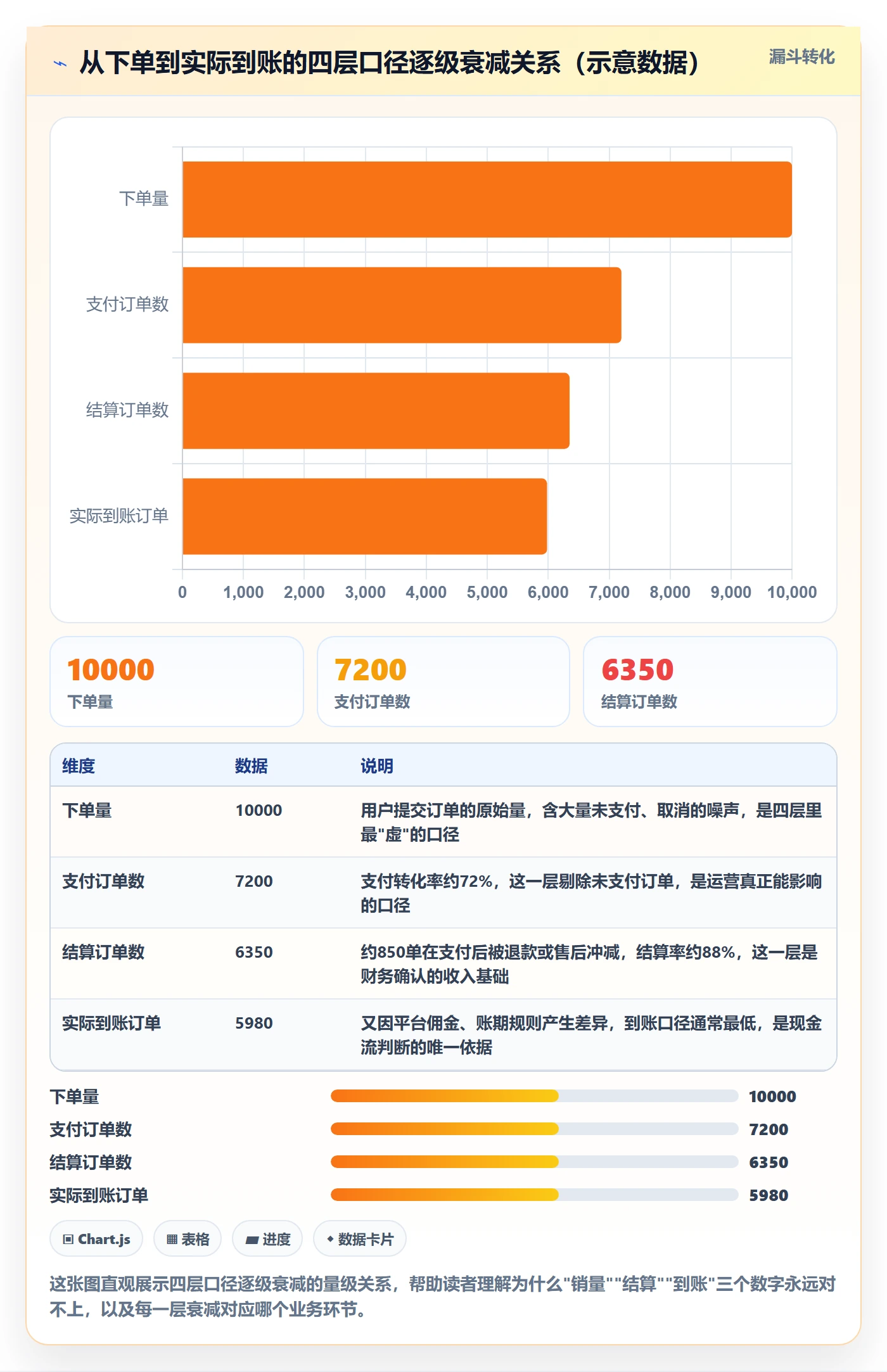This screenshot has width=887, height=1372.
Task: Click the 下单量 bar in the chart
Action: (487, 200)
